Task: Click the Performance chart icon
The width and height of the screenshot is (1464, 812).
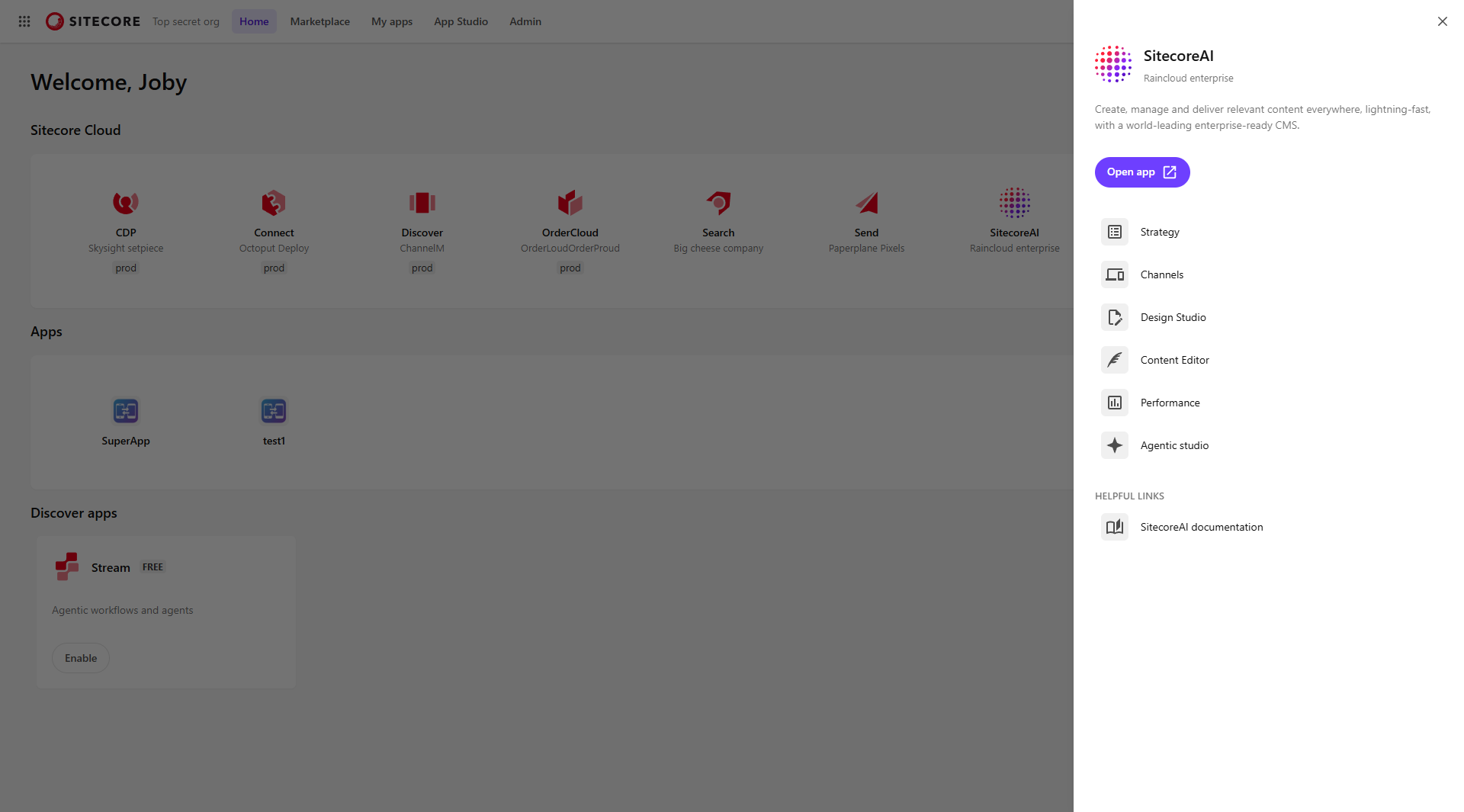Action: 1115,403
